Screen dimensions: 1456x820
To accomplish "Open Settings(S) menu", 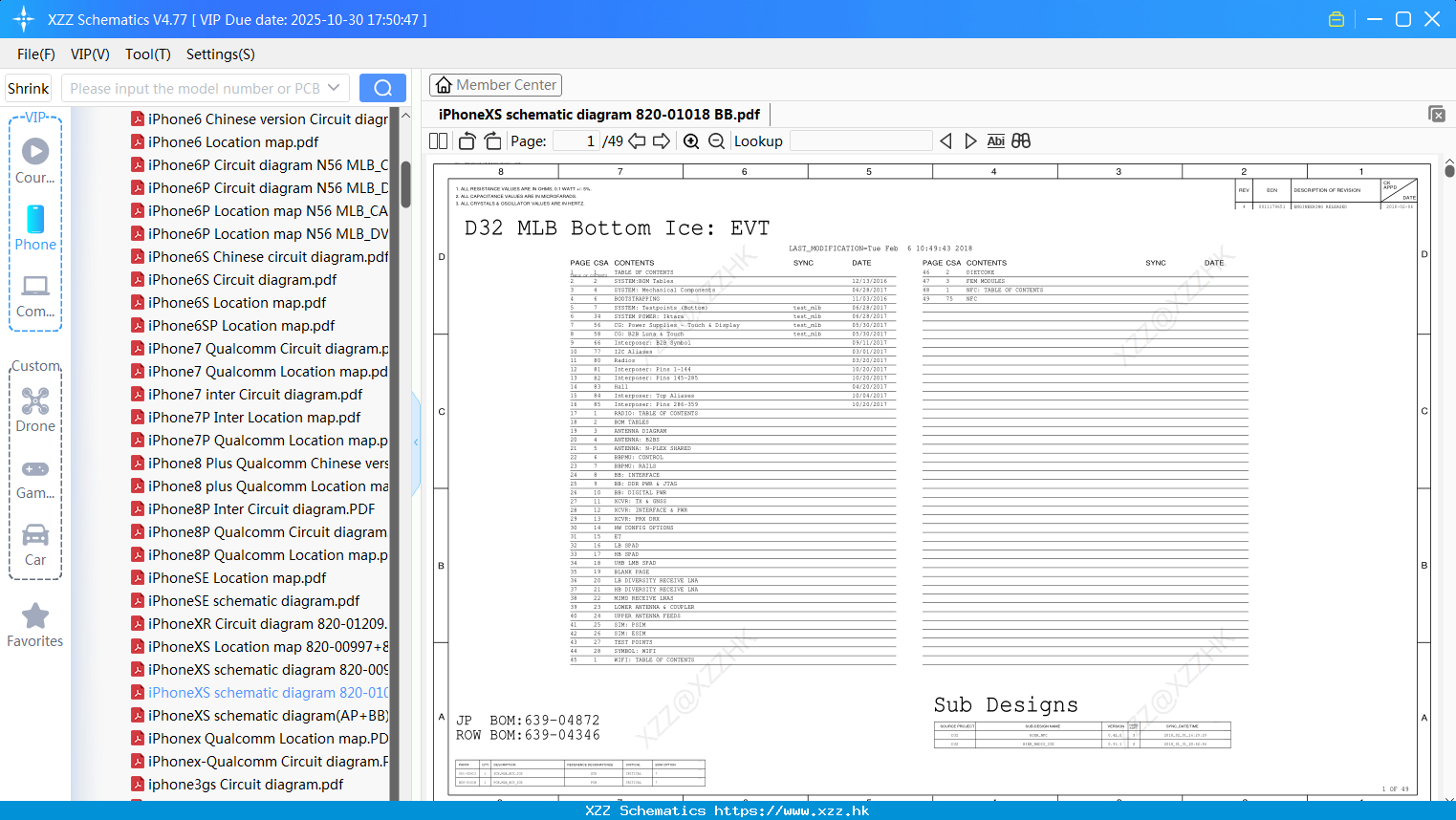I will coord(221,54).
